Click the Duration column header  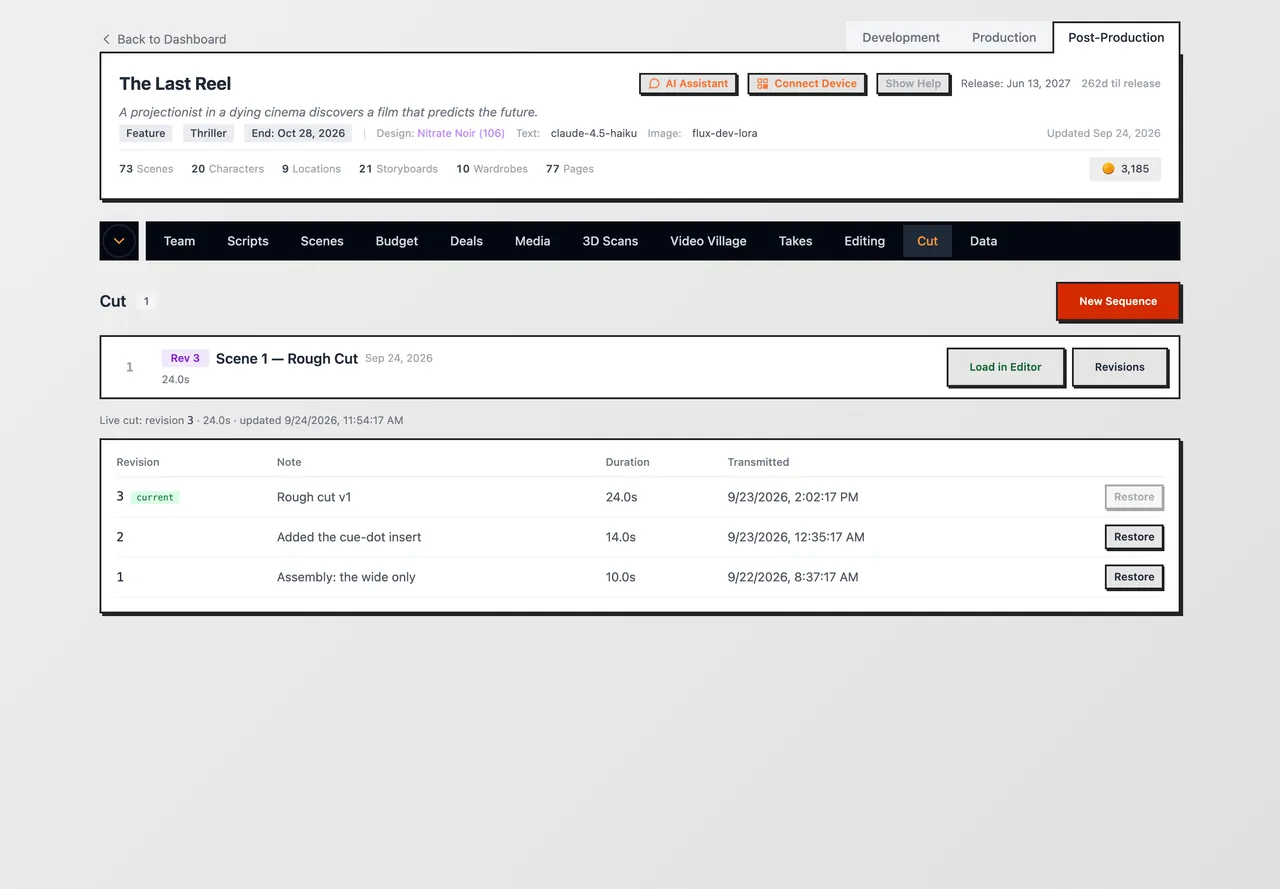(627, 462)
